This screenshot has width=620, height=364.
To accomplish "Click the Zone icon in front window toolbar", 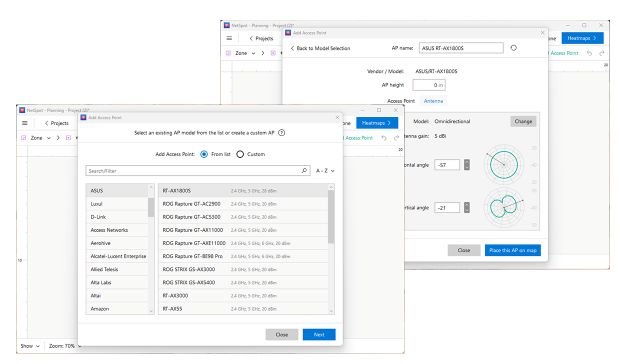I will (23, 138).
